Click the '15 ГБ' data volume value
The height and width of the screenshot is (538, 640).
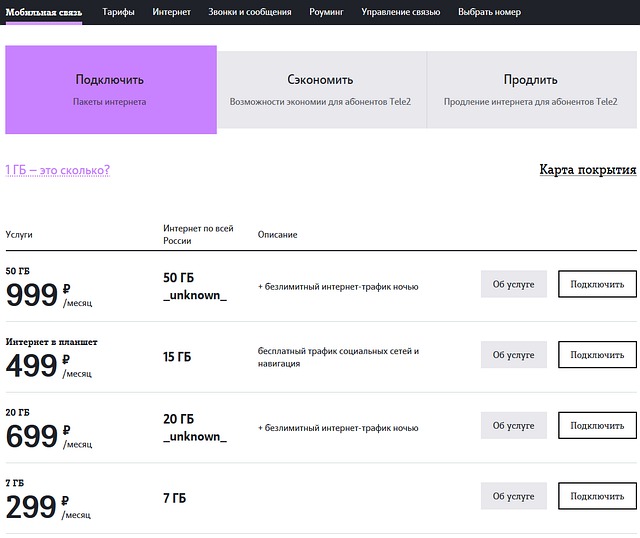pos(177,357)
